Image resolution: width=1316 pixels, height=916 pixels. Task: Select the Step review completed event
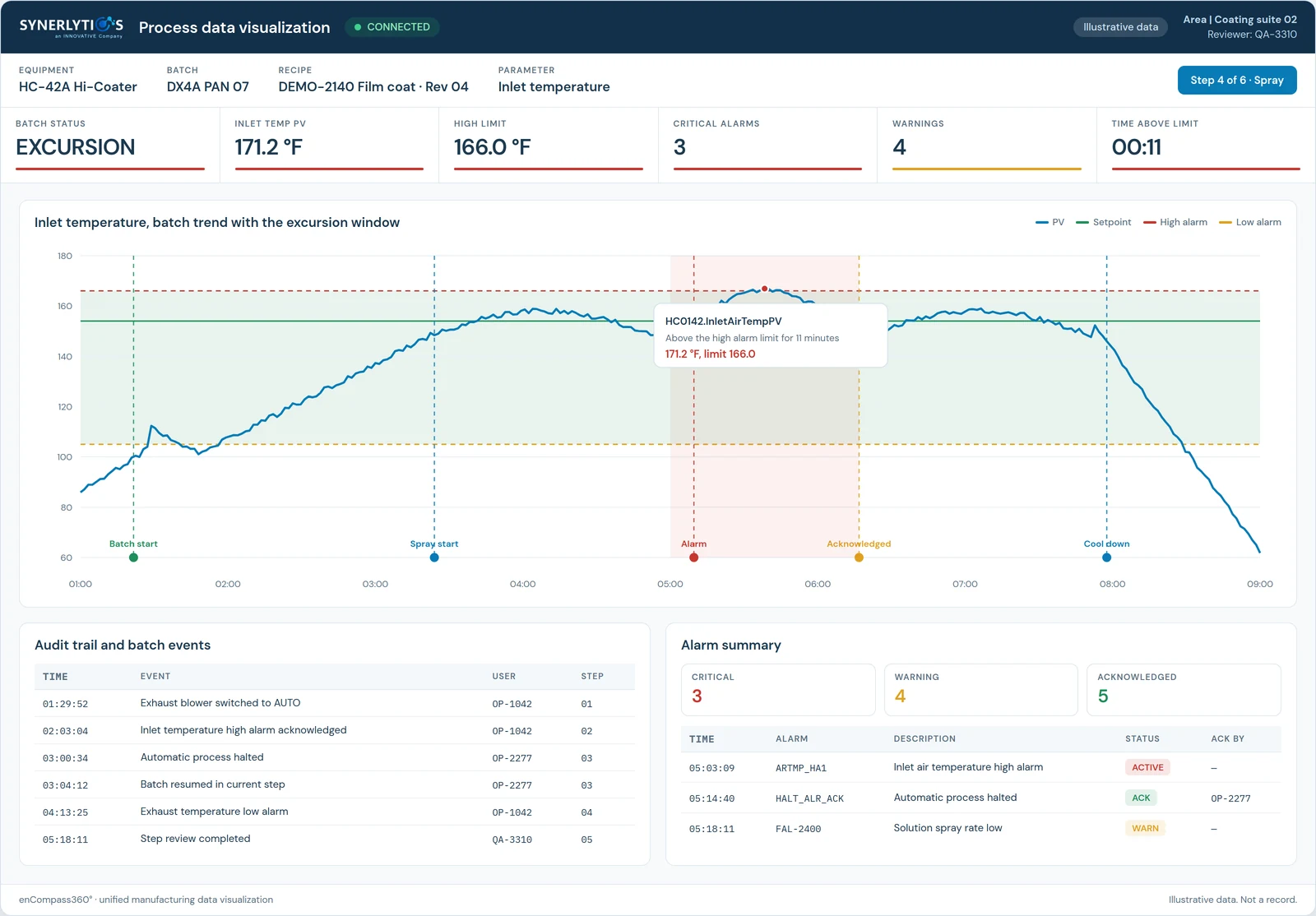pos(335,839)
